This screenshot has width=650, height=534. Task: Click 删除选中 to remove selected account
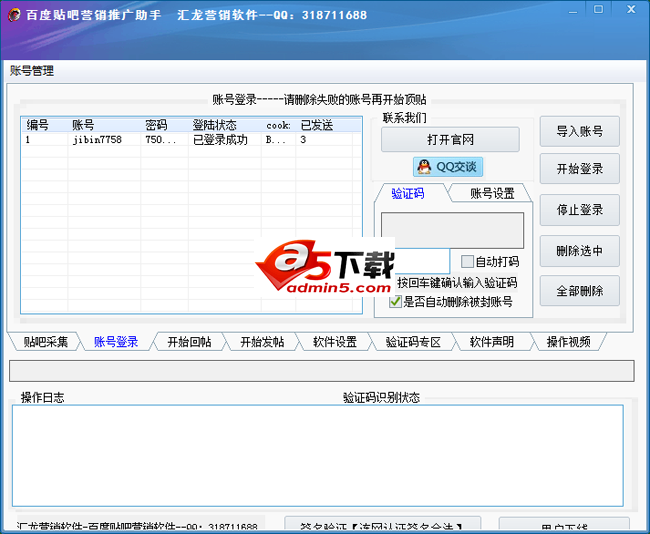tap(580, 251)
